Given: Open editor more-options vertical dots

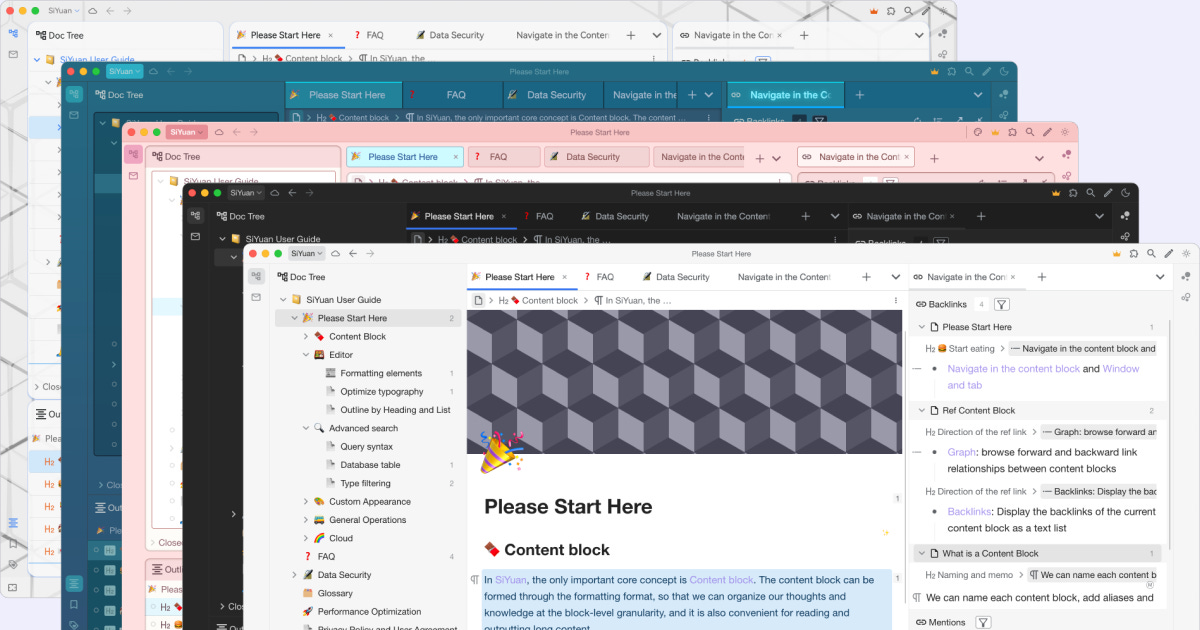Looking at the screenshot, I should click(x=895, y=300).
